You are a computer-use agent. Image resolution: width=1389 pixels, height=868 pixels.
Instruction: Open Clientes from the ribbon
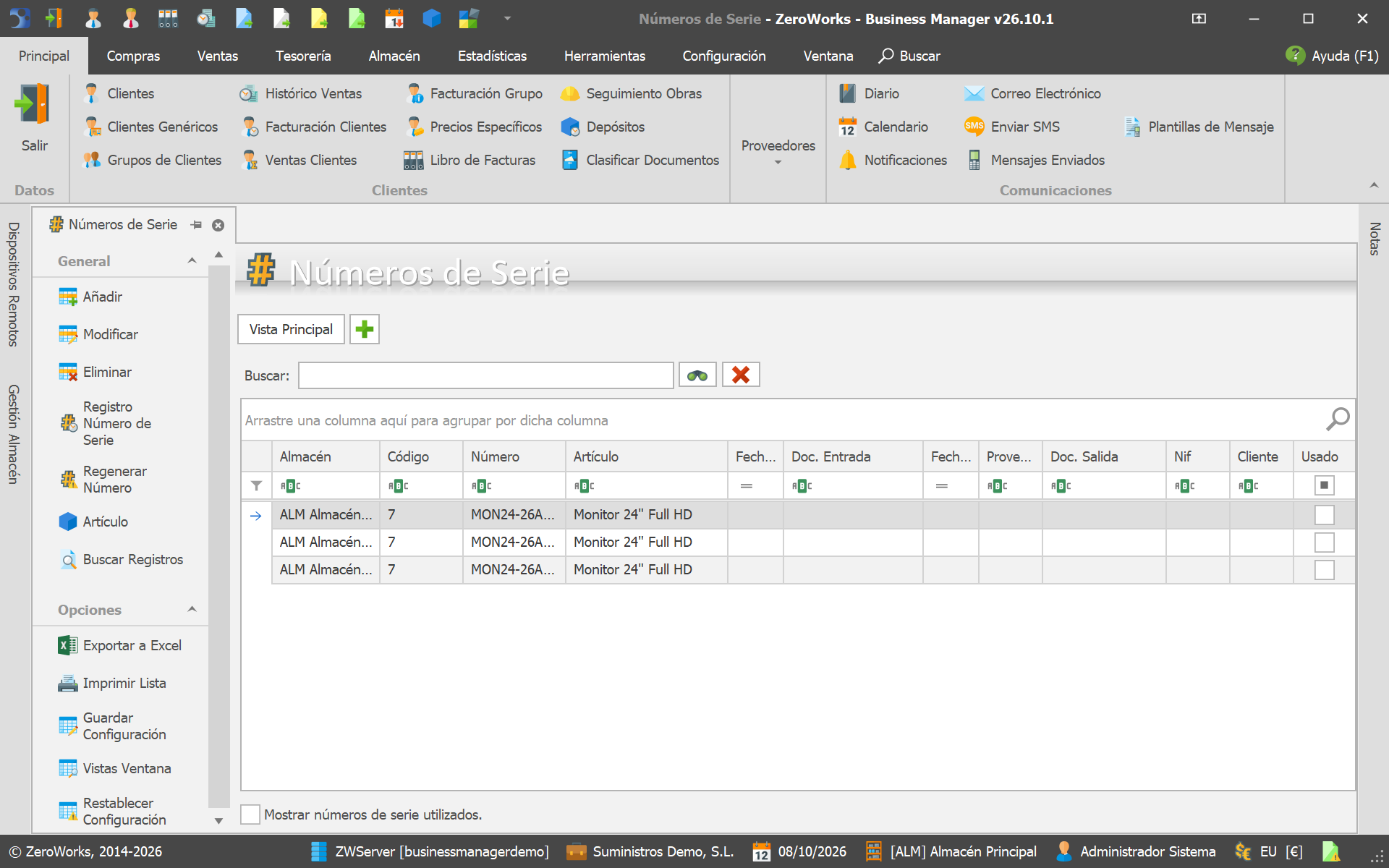pyautogui.click(x=119, y=93)
